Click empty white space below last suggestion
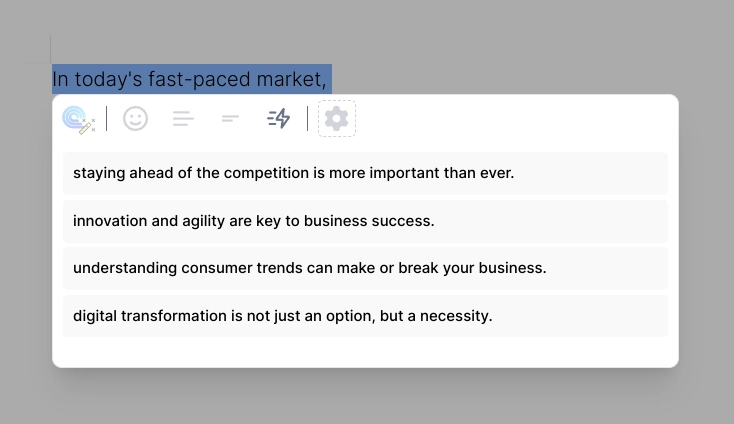Screen dimensions: 734x424 point(365,352)
